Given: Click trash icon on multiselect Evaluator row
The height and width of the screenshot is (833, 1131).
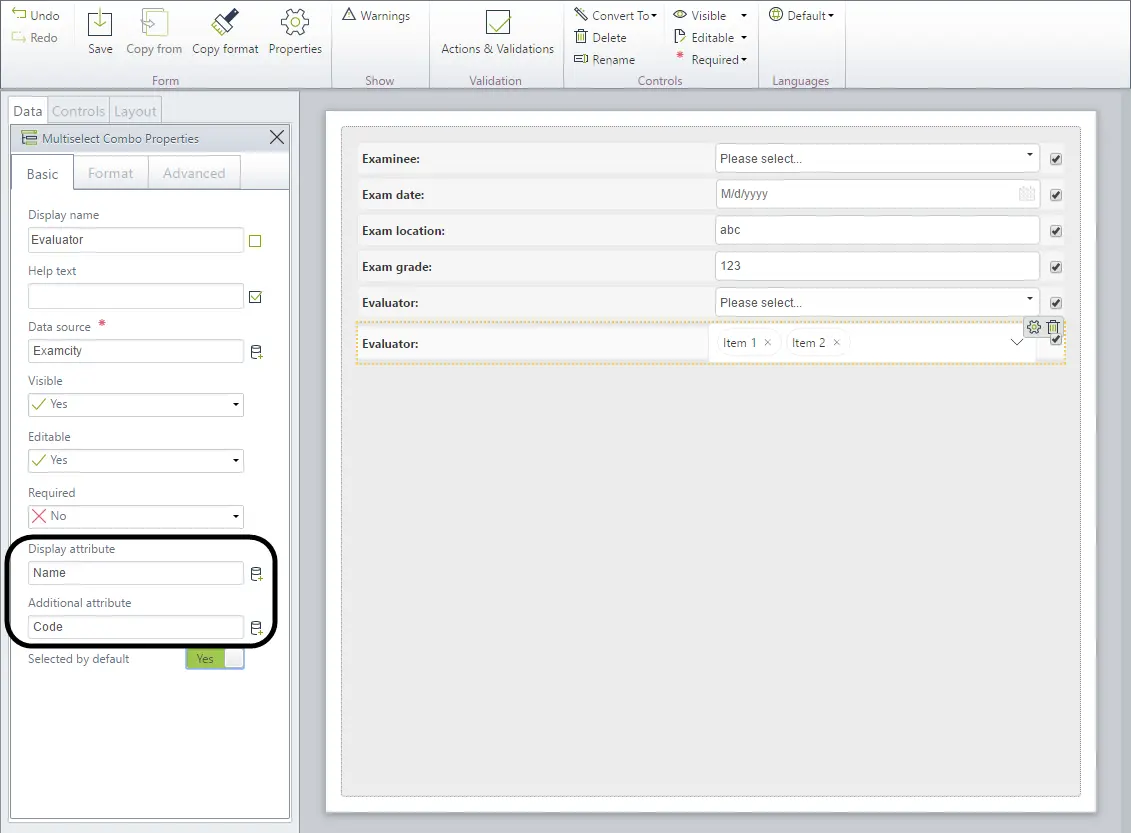Looking at the screenshot, I should point(1053,327).
